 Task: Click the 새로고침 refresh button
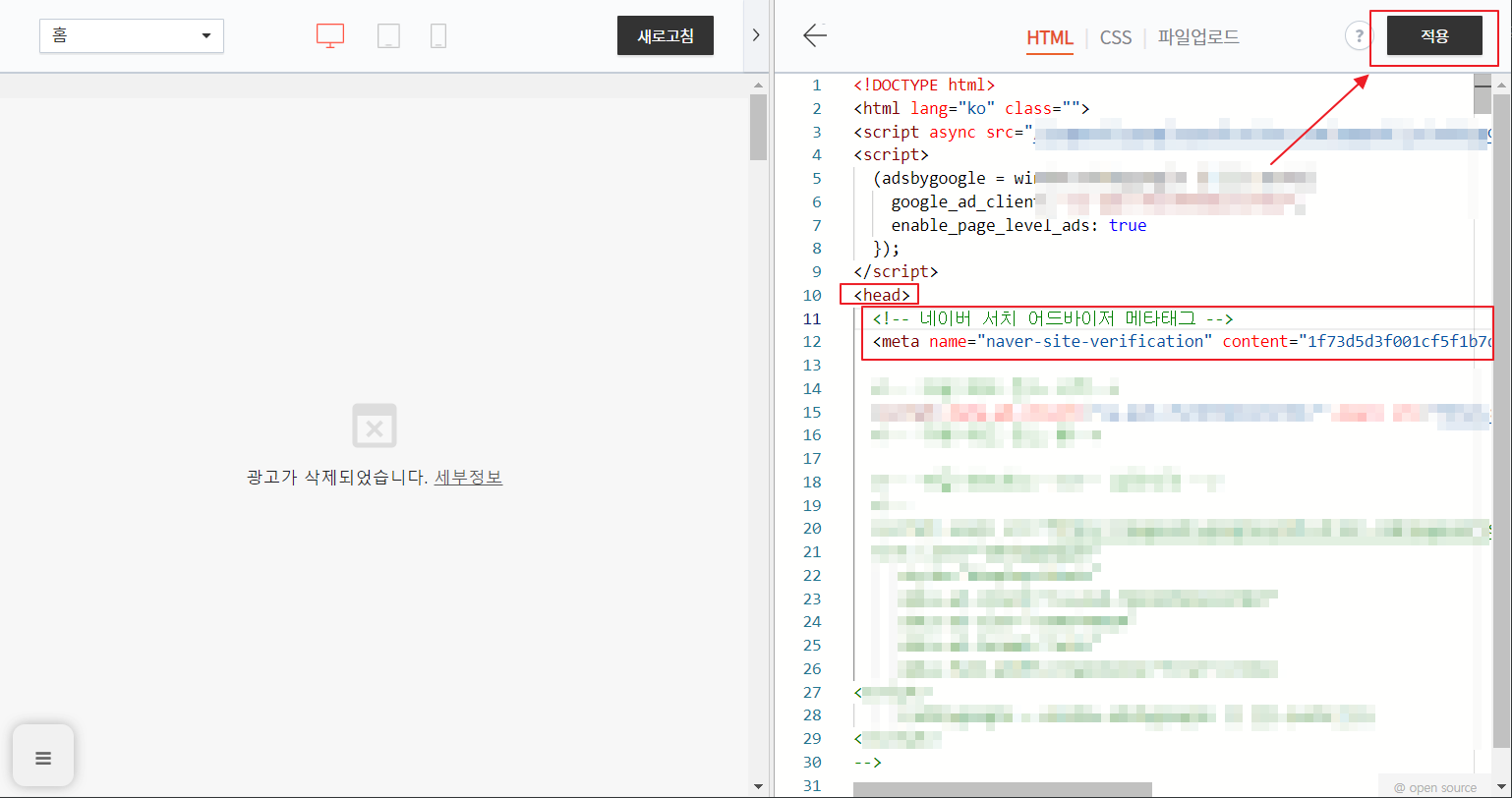(666, 35)
